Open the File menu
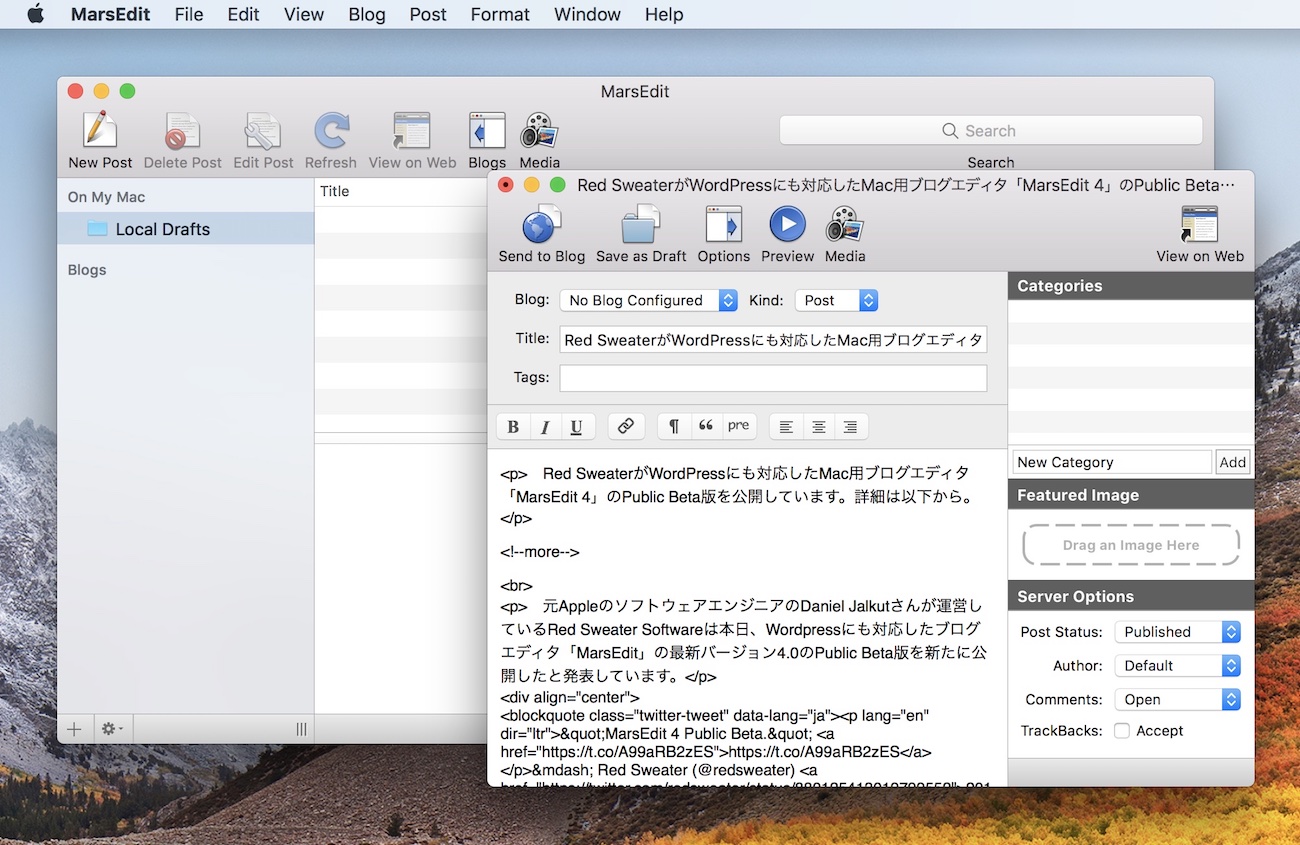The height and width of the screenshot is (845, 1300). pyautogui.click(x=188, y=14)
